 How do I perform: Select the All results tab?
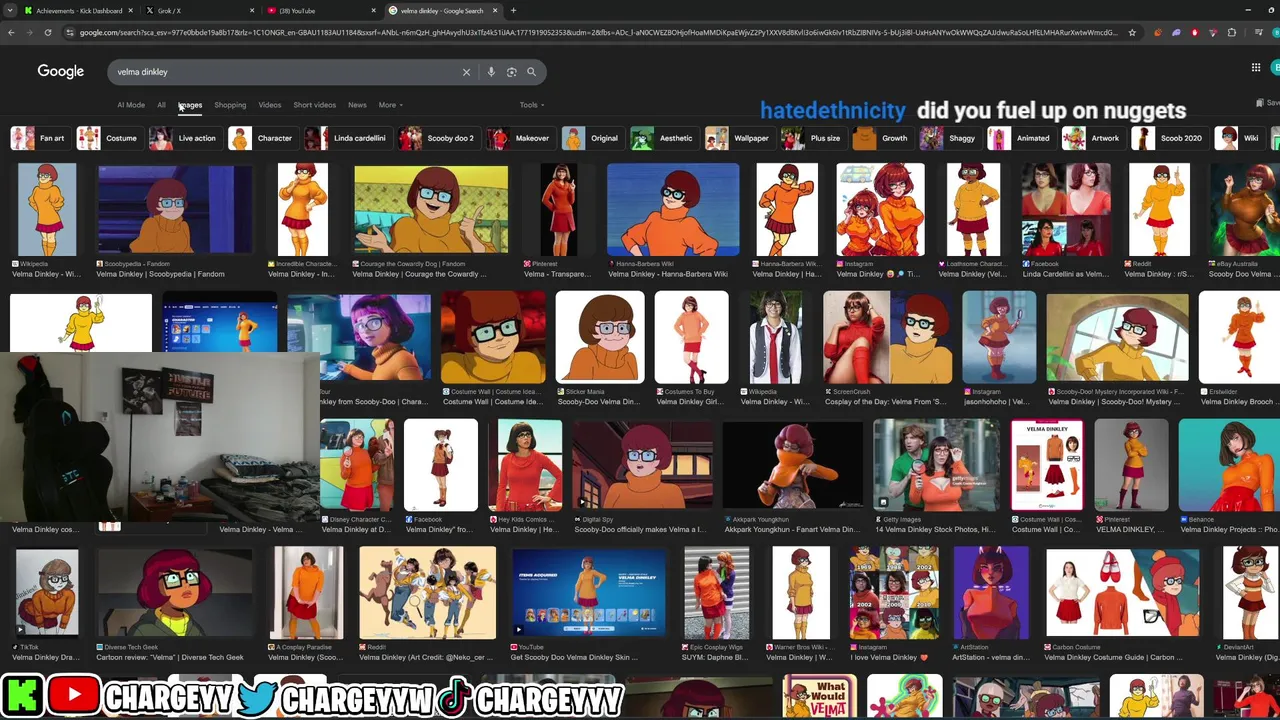pyautogui.click(x=161, y=105)
